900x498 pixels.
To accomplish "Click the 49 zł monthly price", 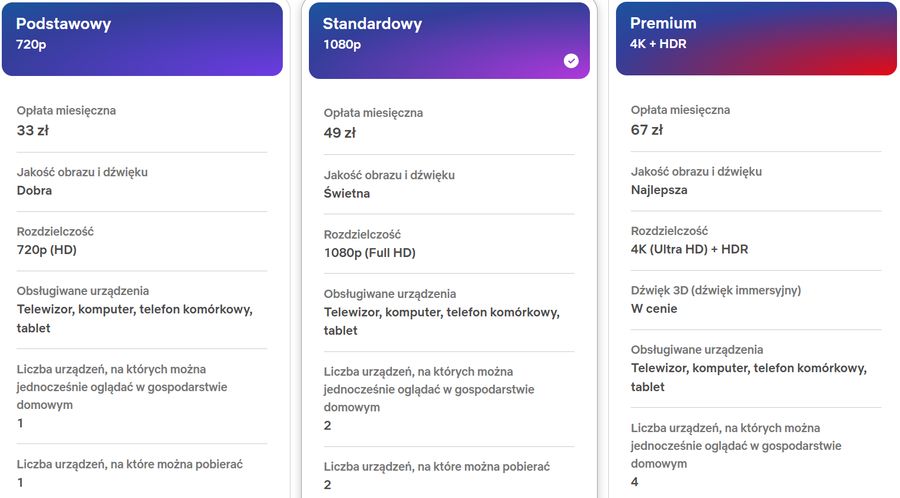I will coord(340,133).
